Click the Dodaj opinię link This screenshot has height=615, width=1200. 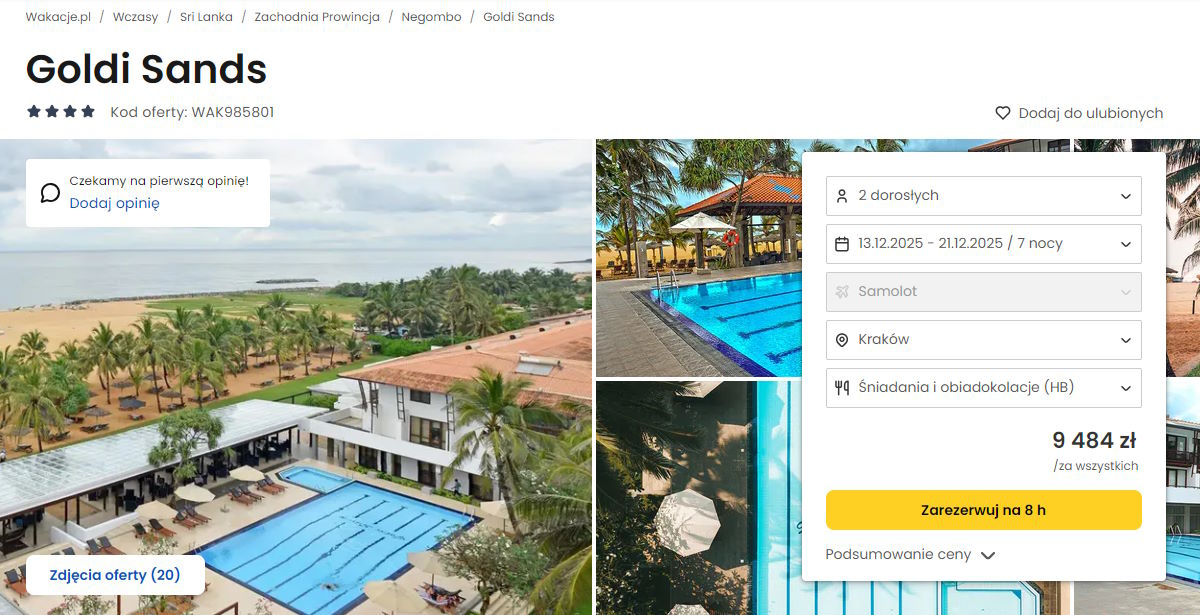[114, 203]
